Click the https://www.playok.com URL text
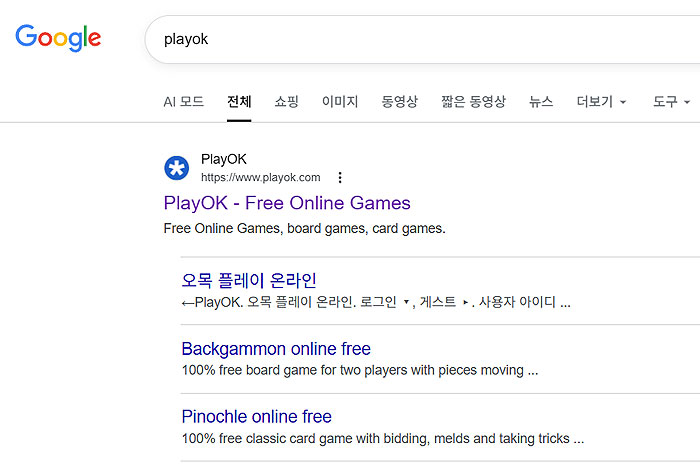Screen dimensions: 700x466 [x=261, y=178]
